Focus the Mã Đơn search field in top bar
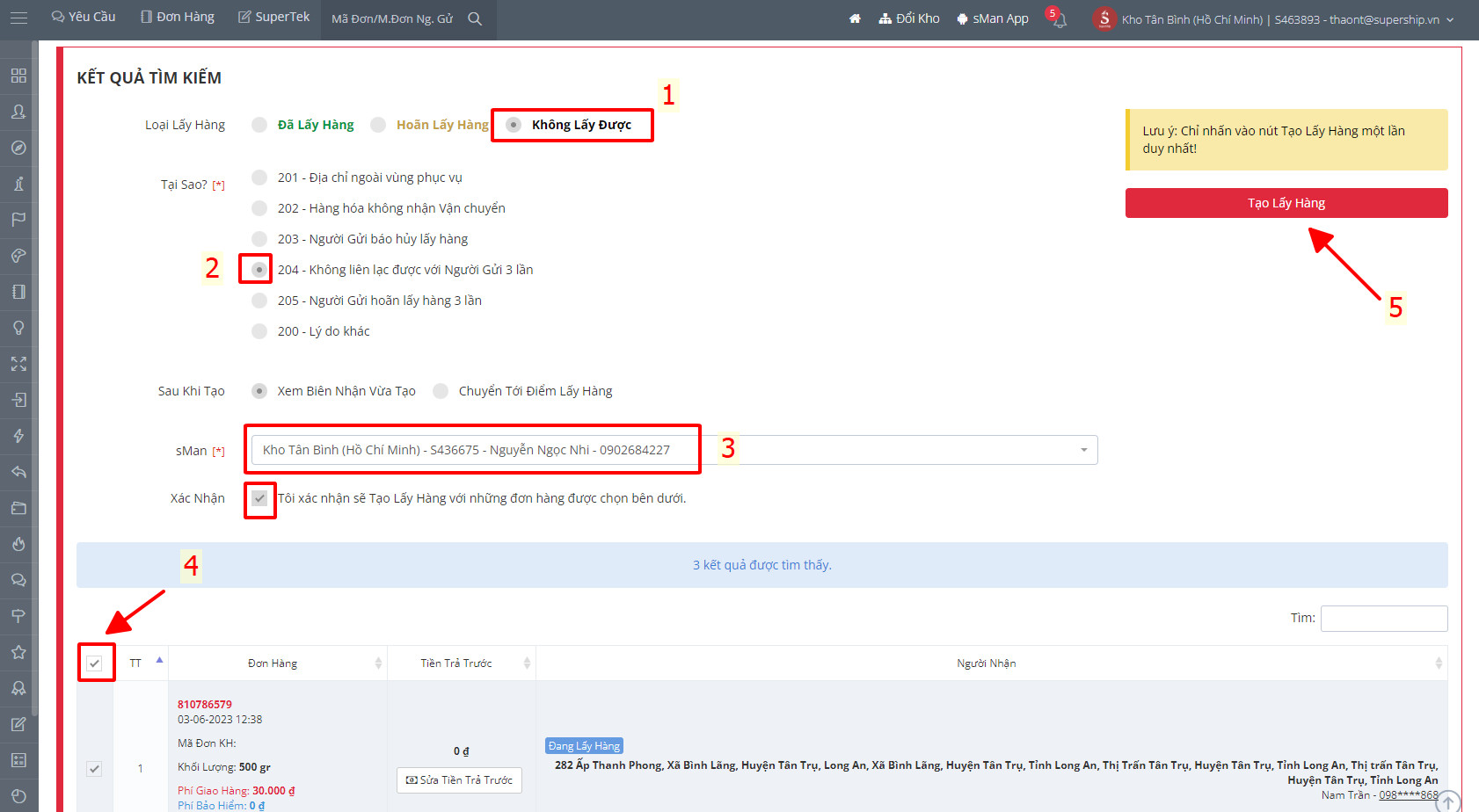 point(392,18)
